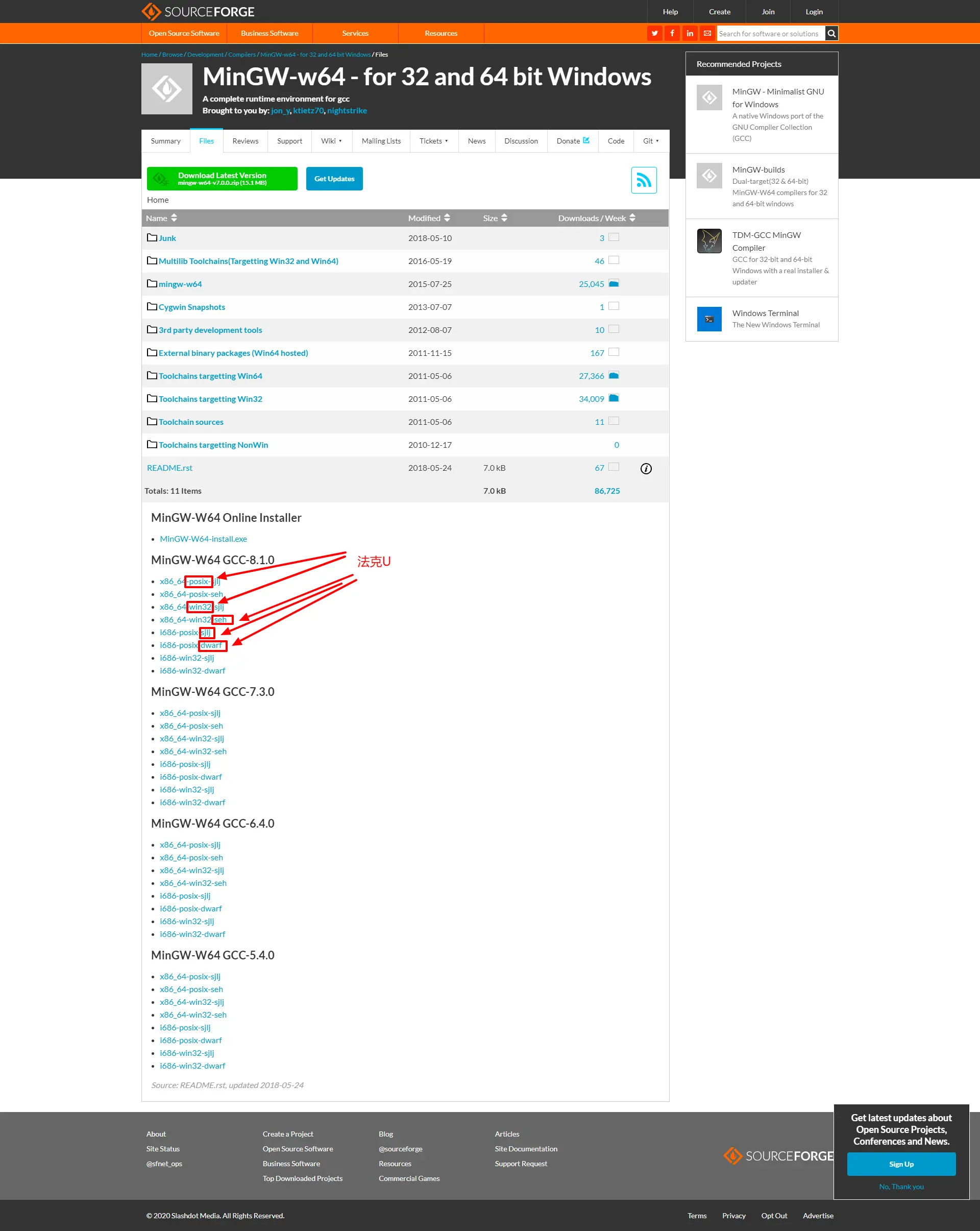Click the search magnifier icon
Screen dimensions: 980x1231
pos(831,33)
